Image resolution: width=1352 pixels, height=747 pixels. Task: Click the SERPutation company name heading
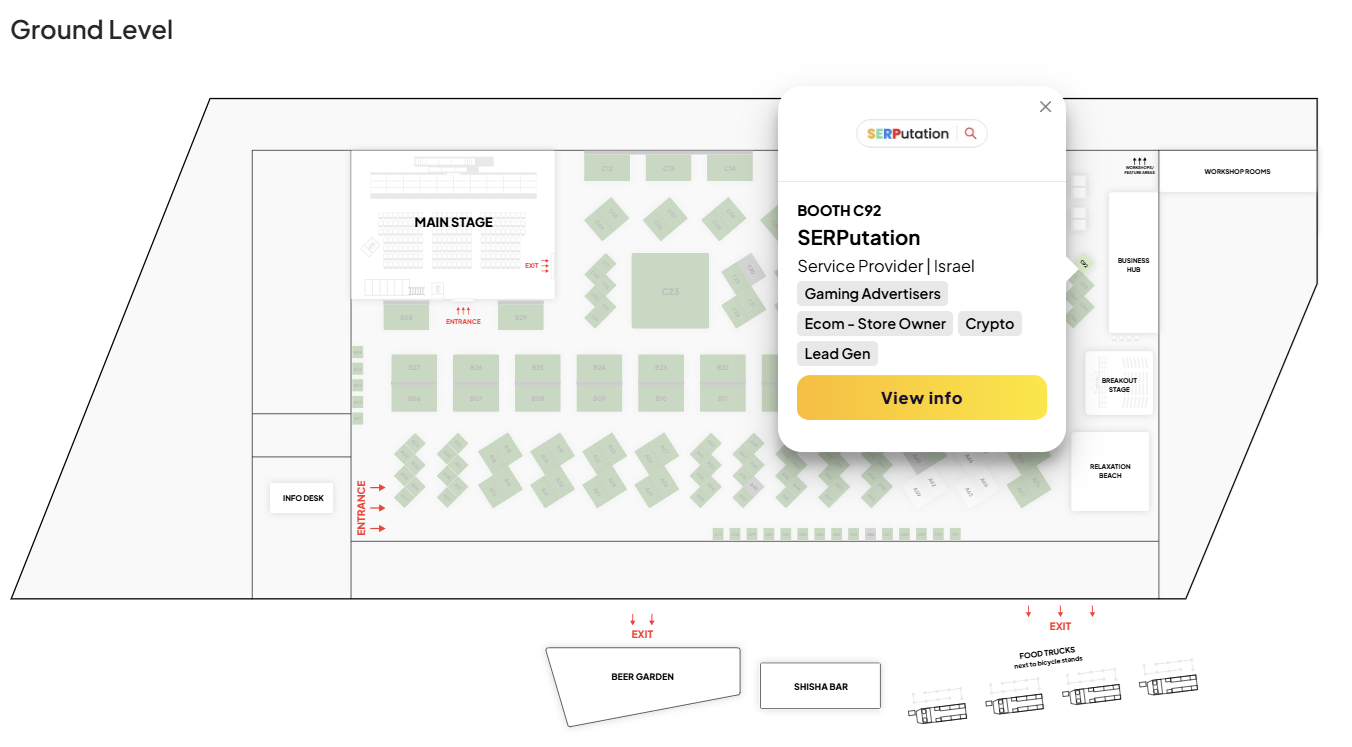pyautogui.click(x=859, y=238)
